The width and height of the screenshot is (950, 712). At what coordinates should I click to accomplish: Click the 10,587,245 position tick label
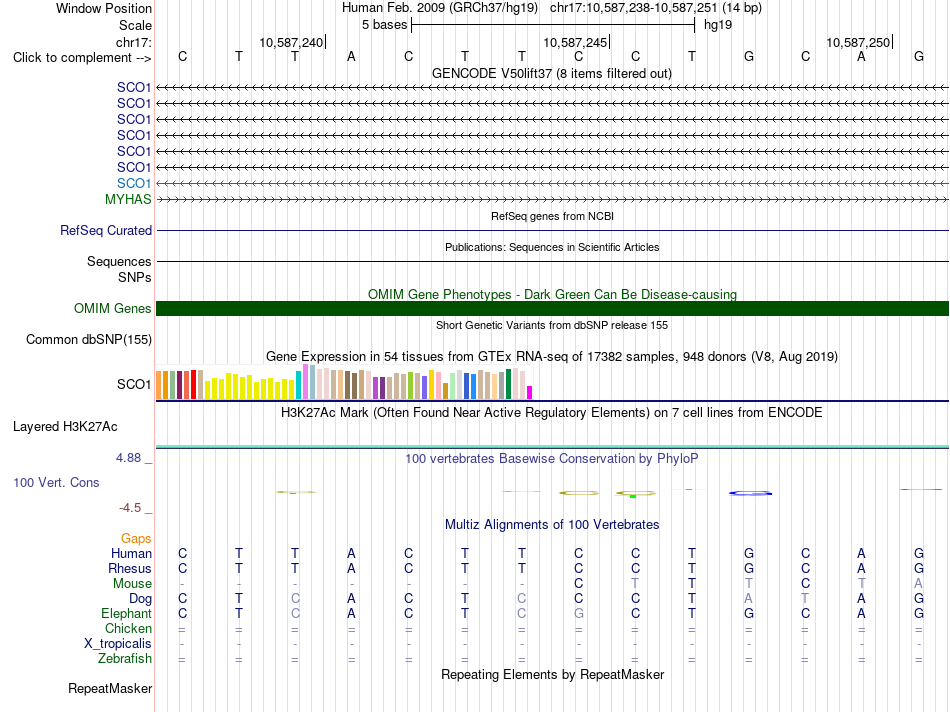pos(575,42)
